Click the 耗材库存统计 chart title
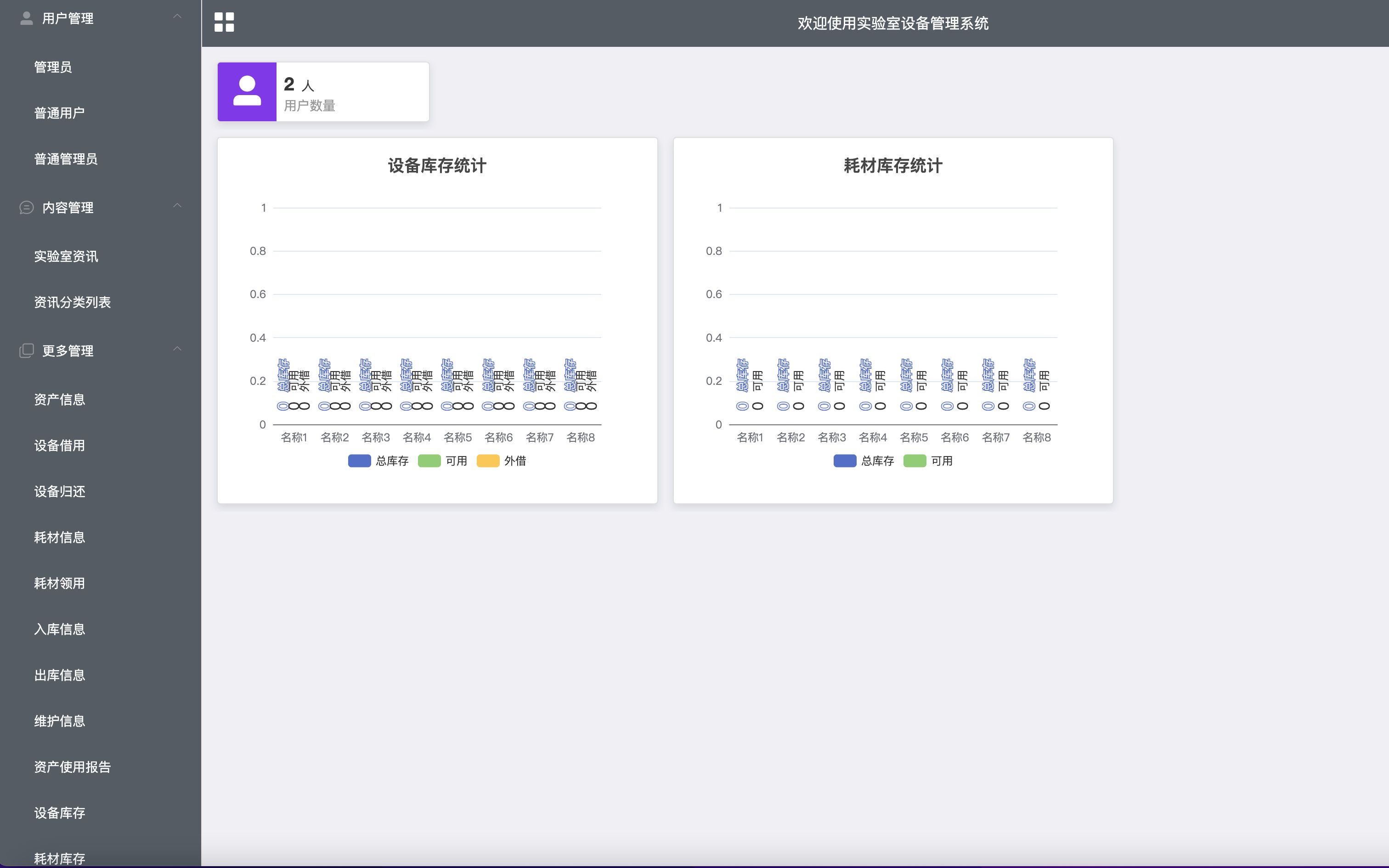This screenshot has height=868, width=1389. [893, 166]
